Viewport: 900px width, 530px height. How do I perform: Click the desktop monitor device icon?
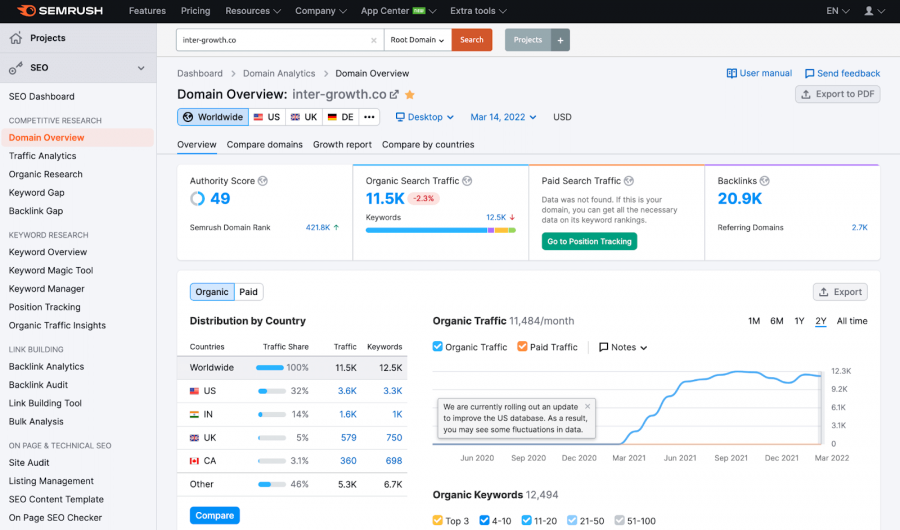coord(400,117)
